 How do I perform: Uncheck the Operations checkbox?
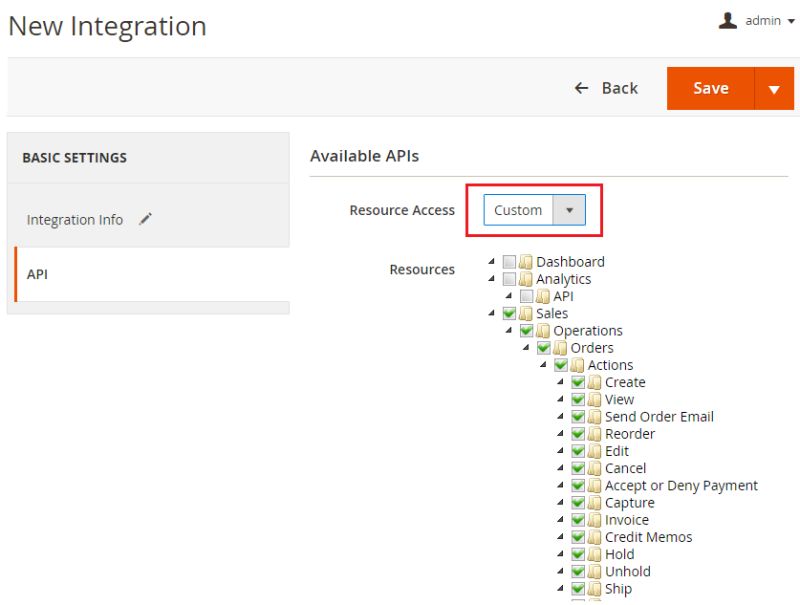click(527, 331)
